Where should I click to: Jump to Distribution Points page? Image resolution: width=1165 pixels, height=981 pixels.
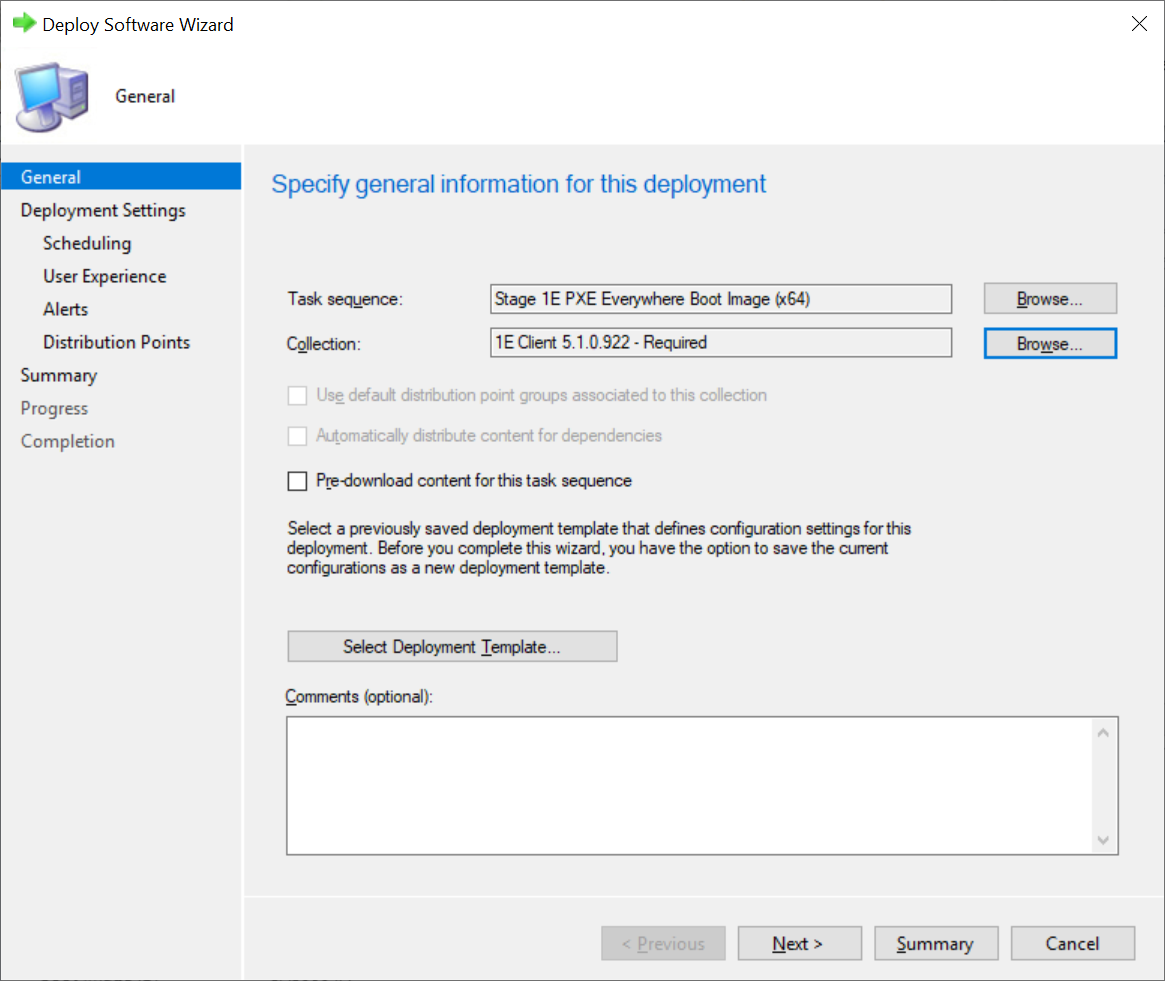(116, 342)
